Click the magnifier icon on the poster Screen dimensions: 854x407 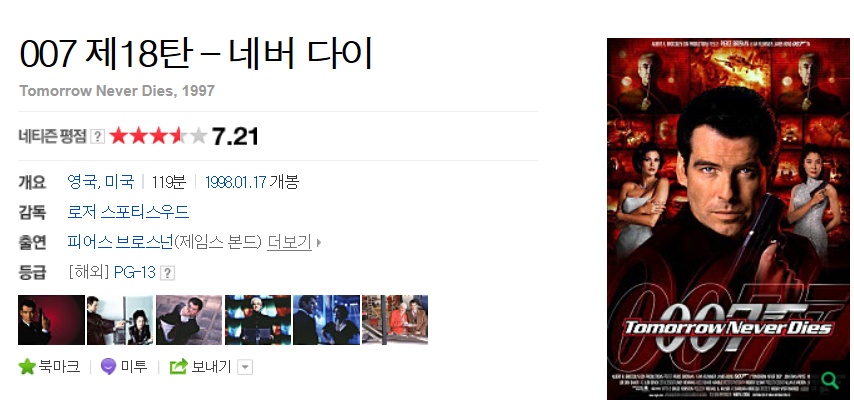[829, 380]
